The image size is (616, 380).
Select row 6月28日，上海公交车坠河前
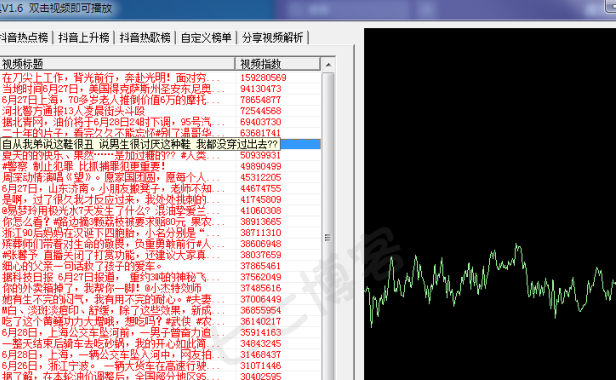point(160,332)
